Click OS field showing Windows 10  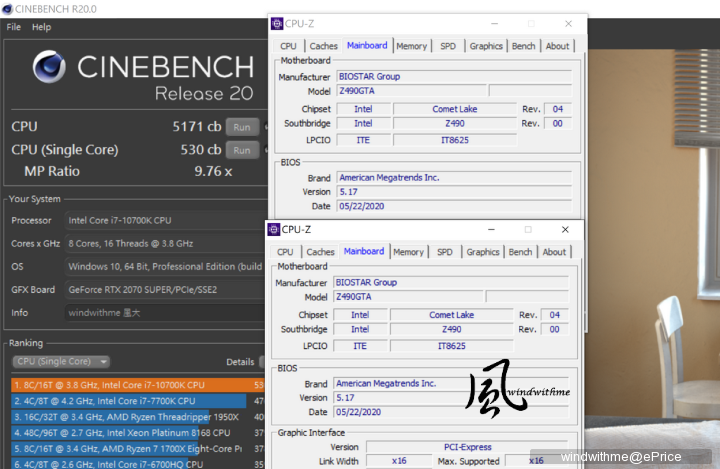[165, 266]
